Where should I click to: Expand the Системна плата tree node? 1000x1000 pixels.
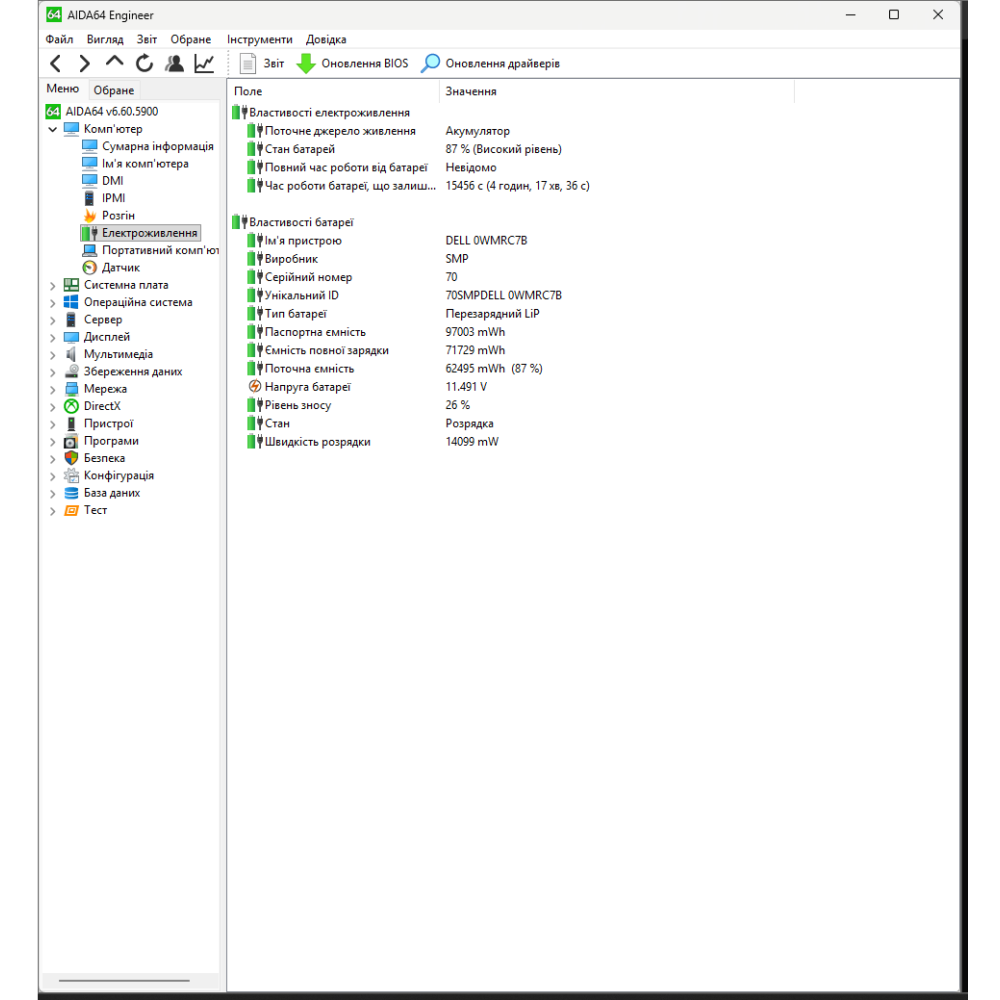click(x=53, y=285)
